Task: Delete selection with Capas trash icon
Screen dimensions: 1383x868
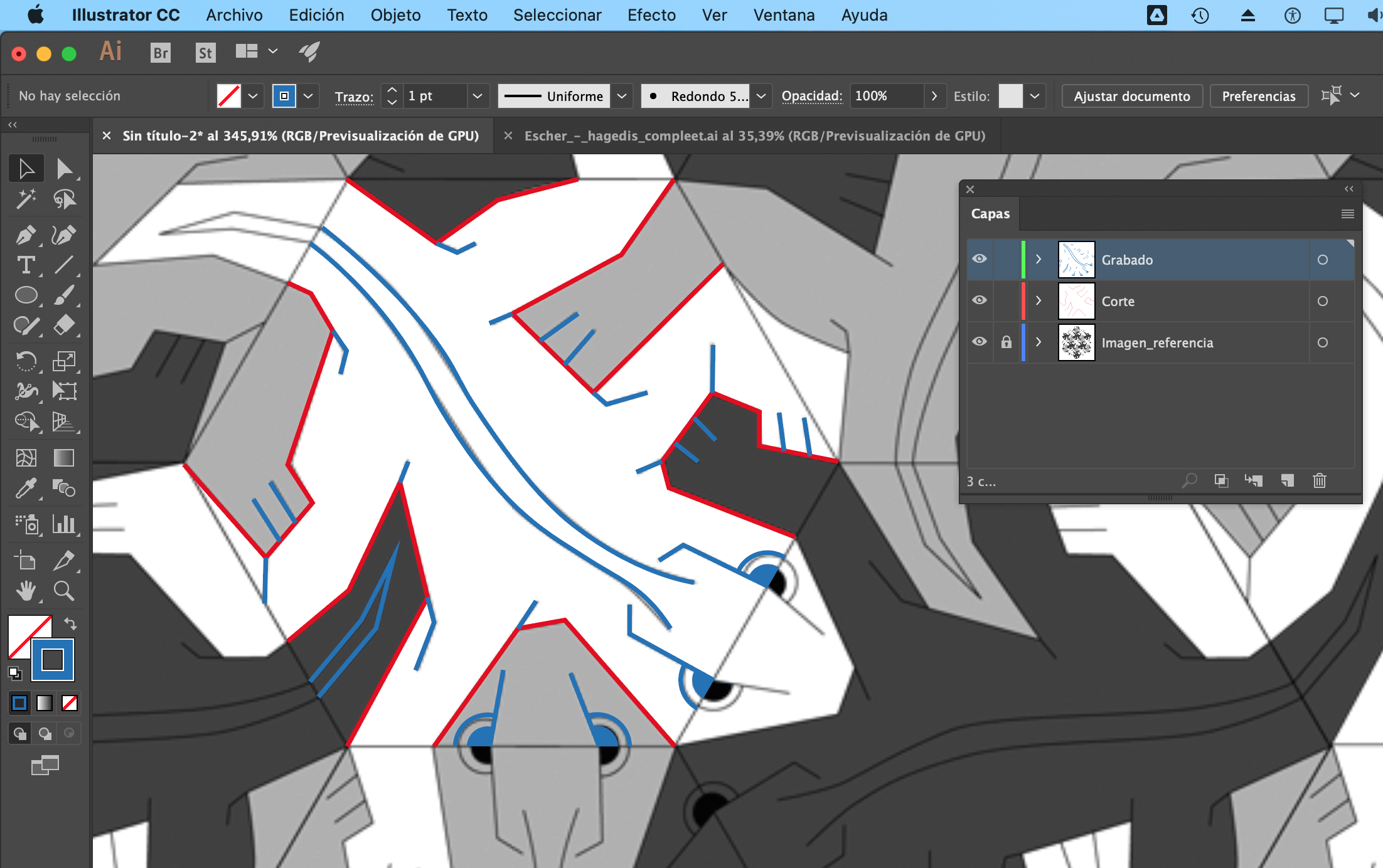Action: click(1320, 481)
